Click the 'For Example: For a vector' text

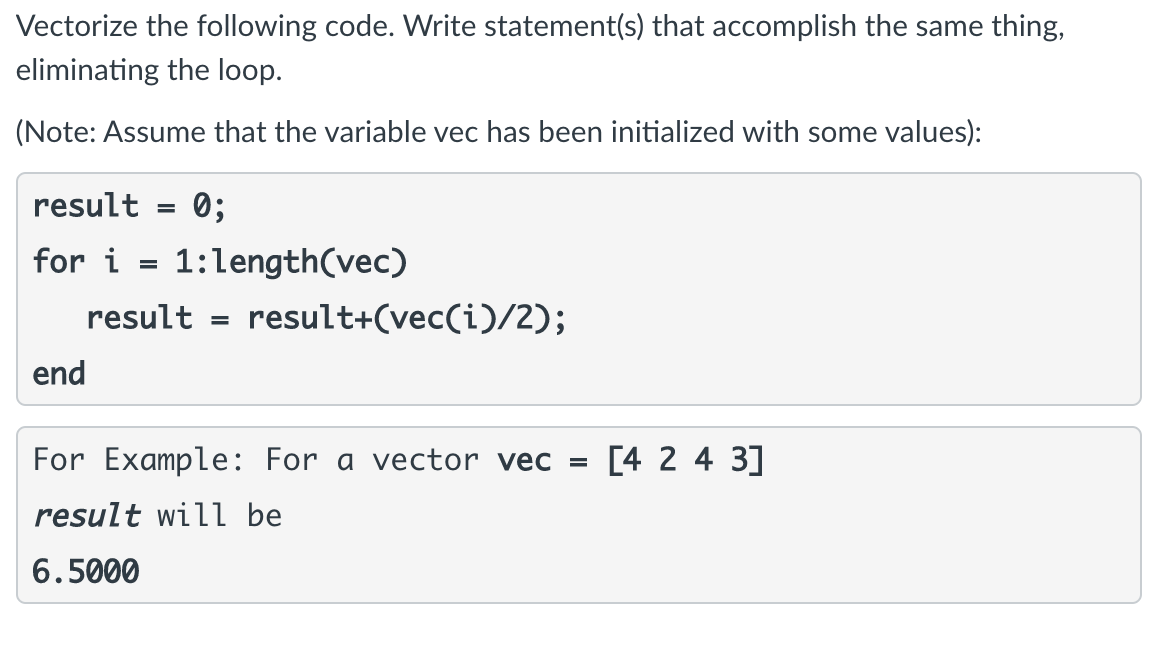click(256, 460)
